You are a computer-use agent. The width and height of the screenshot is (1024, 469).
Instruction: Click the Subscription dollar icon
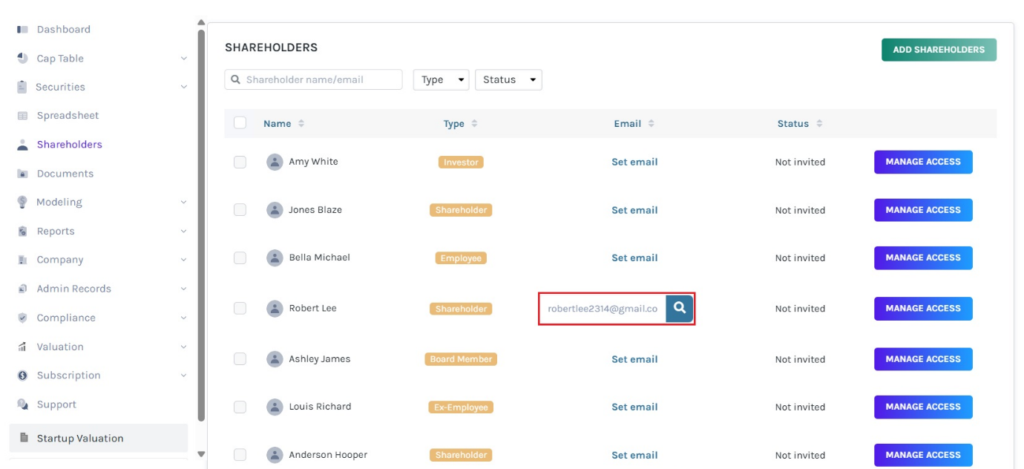coord(23,376)
